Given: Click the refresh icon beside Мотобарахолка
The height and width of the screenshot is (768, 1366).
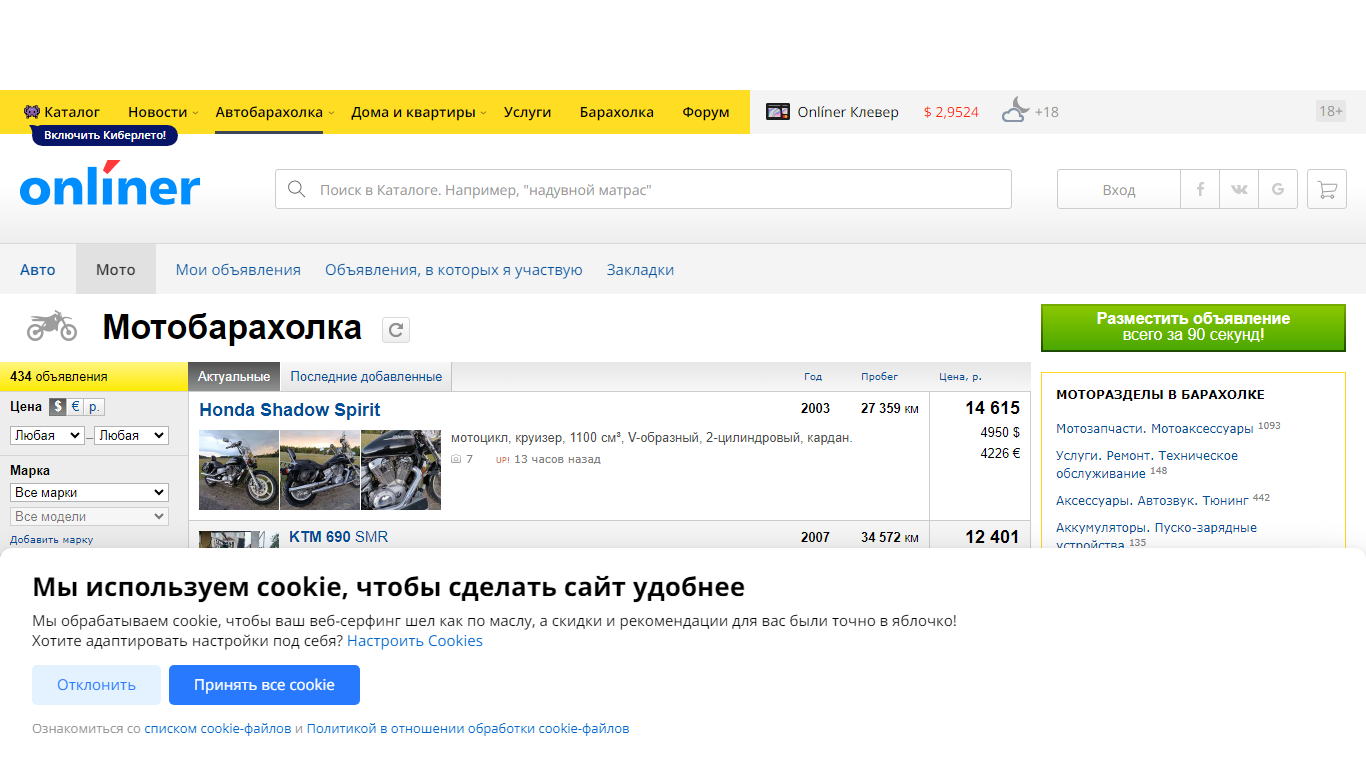Looking at the screenshot, I should tap(396, 330).
